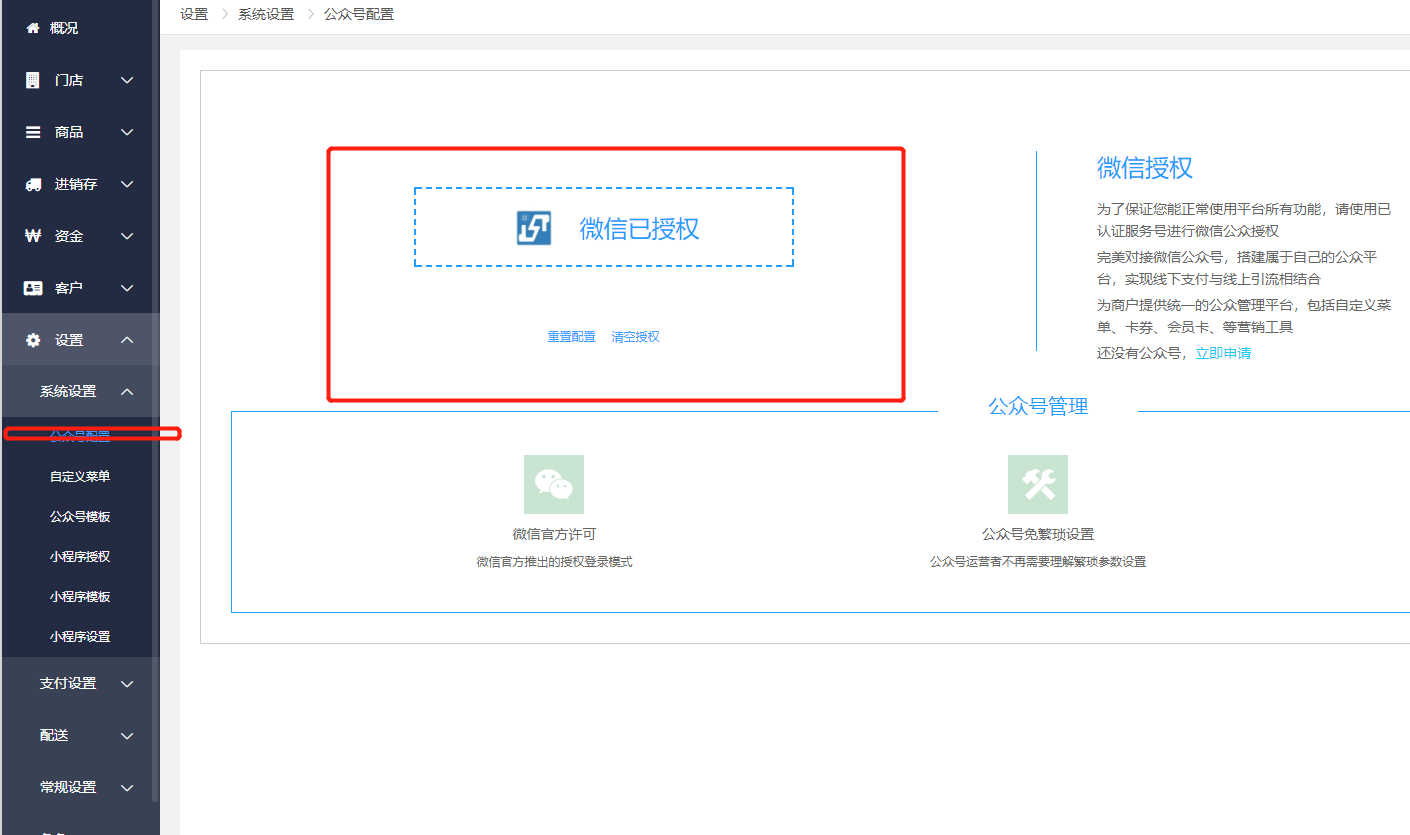Image resolution: width=1410 pixels, height=835 pixels.
Task: Collapse the 系统设置 submenu chevron
Action: point(127,392)
